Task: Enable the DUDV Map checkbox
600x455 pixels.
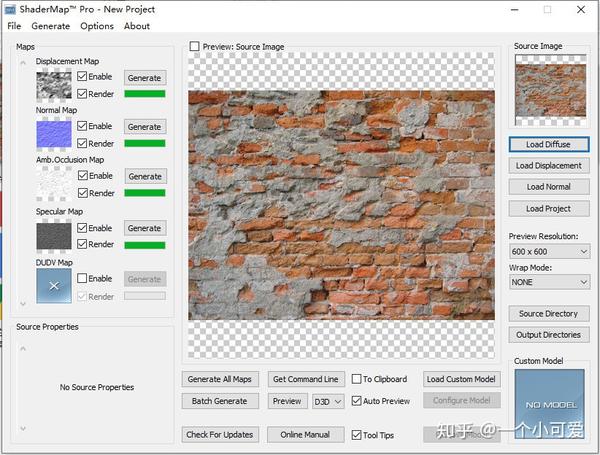Action: 82,278
